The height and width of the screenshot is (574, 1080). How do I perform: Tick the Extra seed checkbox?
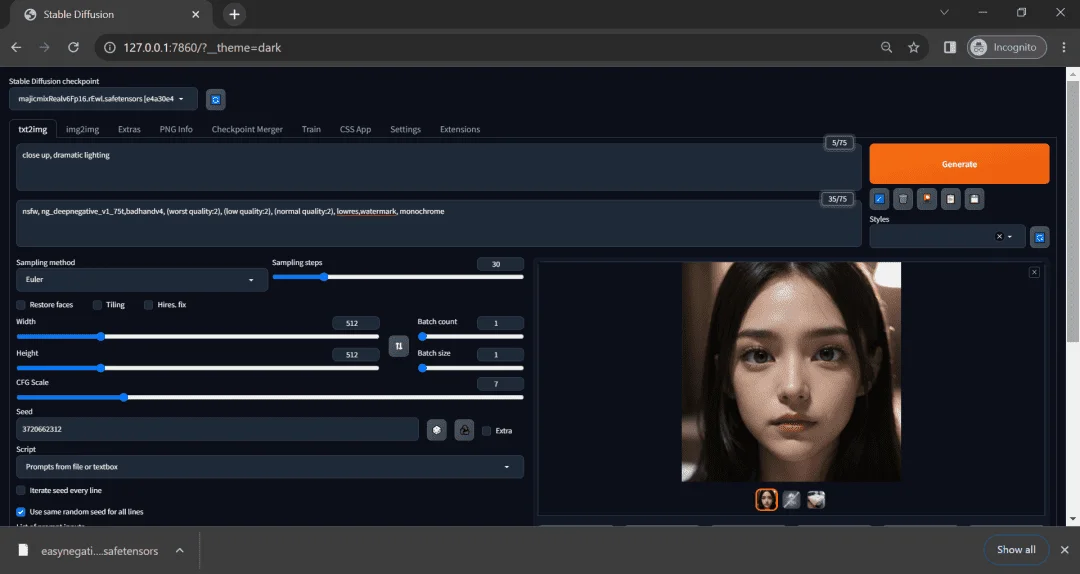click(x=486, y=431)
